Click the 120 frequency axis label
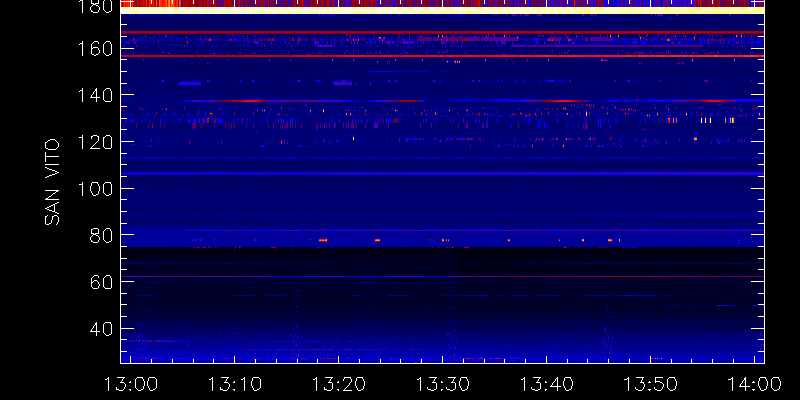This screenshot has height=400, width=800. pyautogui.click(x=94, y=142)
